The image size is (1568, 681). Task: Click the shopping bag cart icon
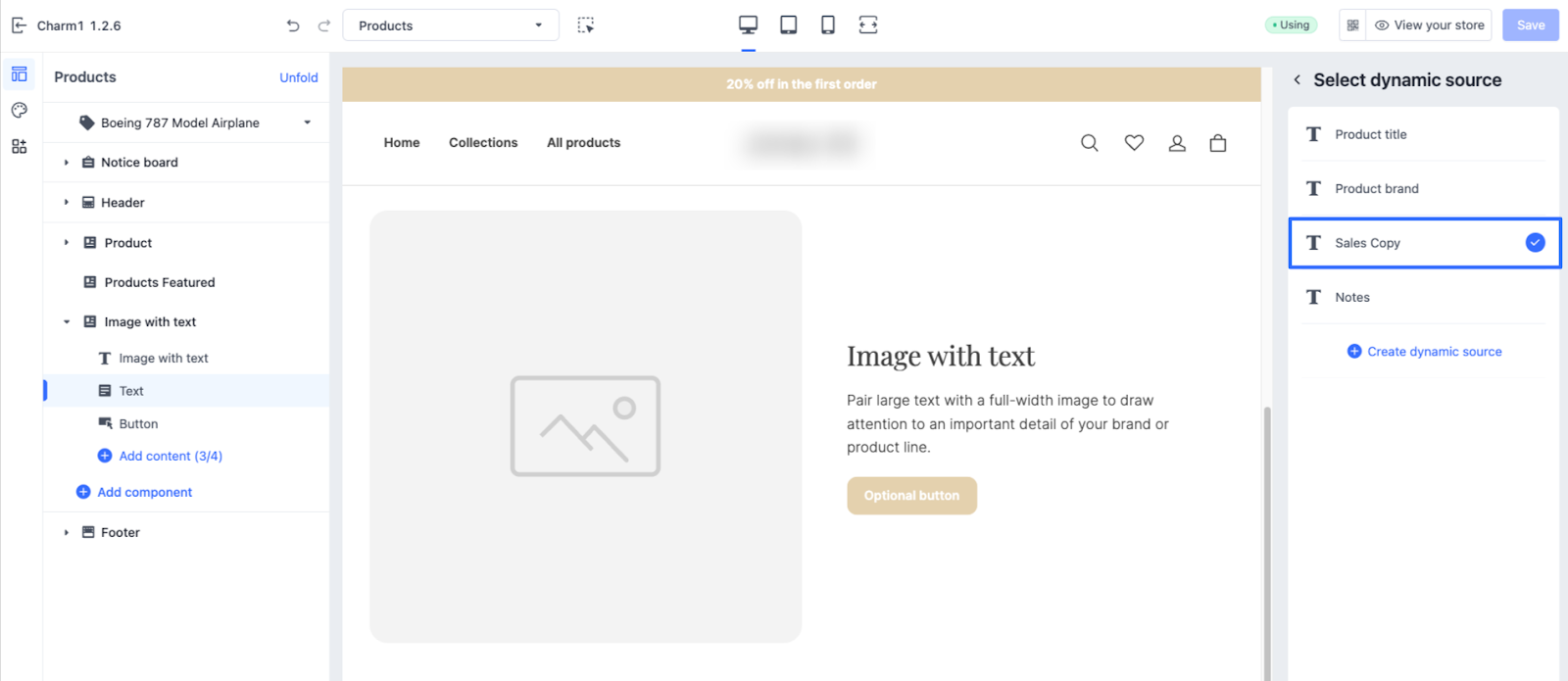point(1218,143)
